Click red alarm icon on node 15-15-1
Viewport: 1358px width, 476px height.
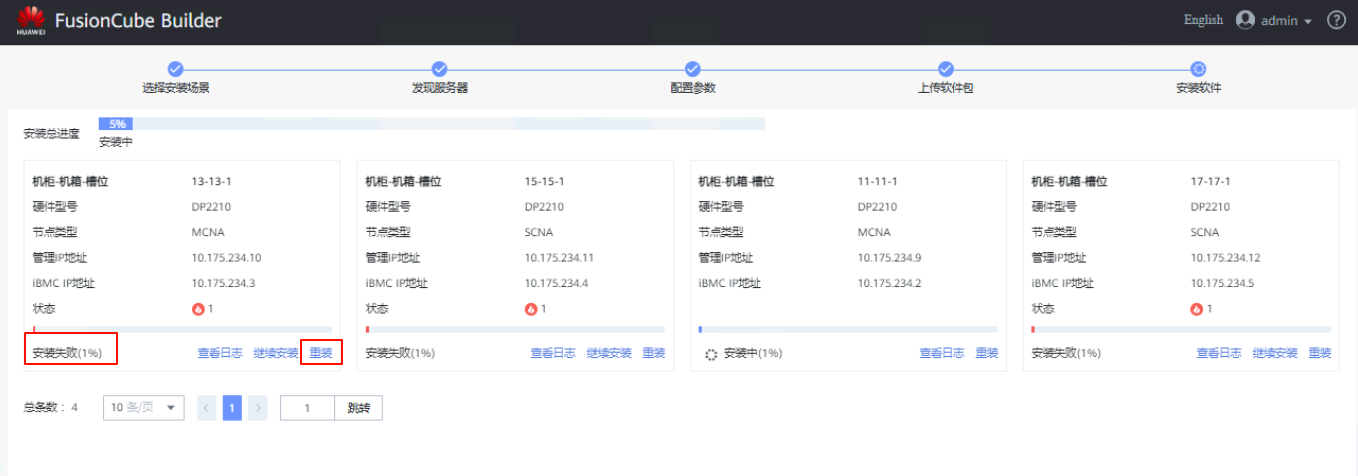[531, 309]
